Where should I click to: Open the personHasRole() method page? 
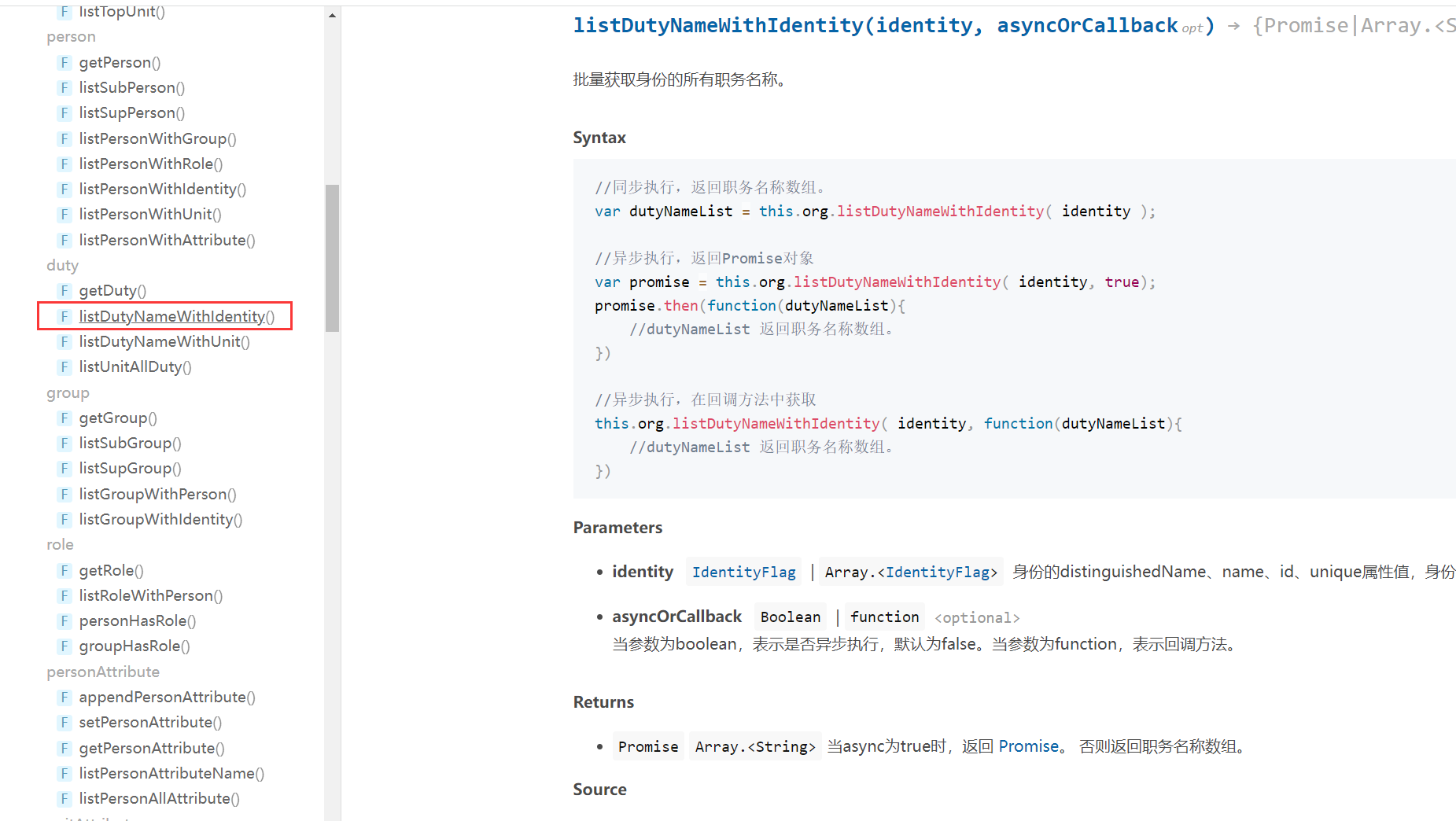pos(137,621)
